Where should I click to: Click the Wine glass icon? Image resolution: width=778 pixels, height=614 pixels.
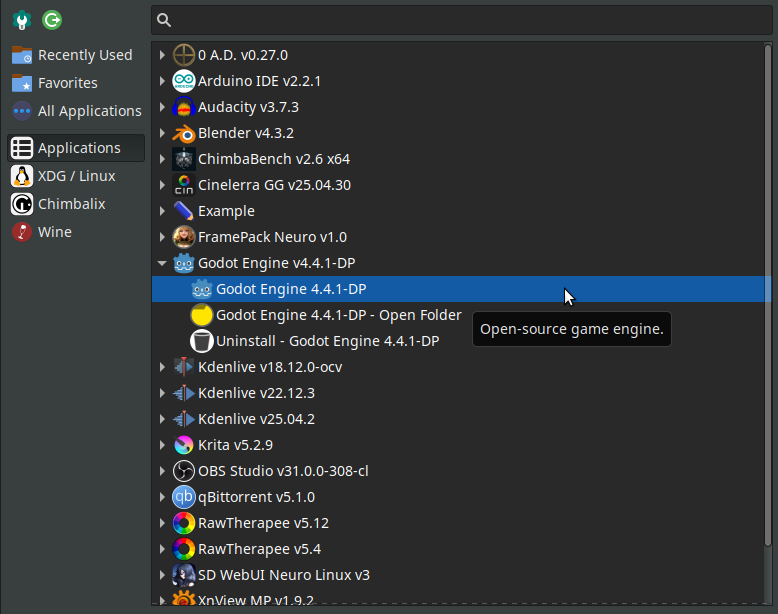pos(22,232)
